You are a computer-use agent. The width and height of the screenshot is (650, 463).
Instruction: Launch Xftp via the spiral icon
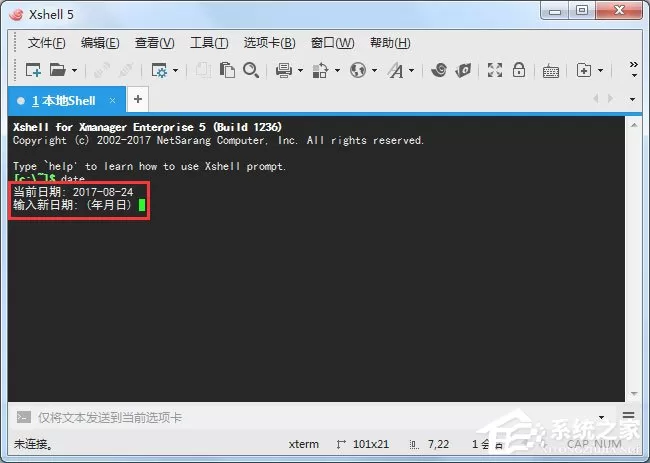pyautogui.click(x=439, y=70)
